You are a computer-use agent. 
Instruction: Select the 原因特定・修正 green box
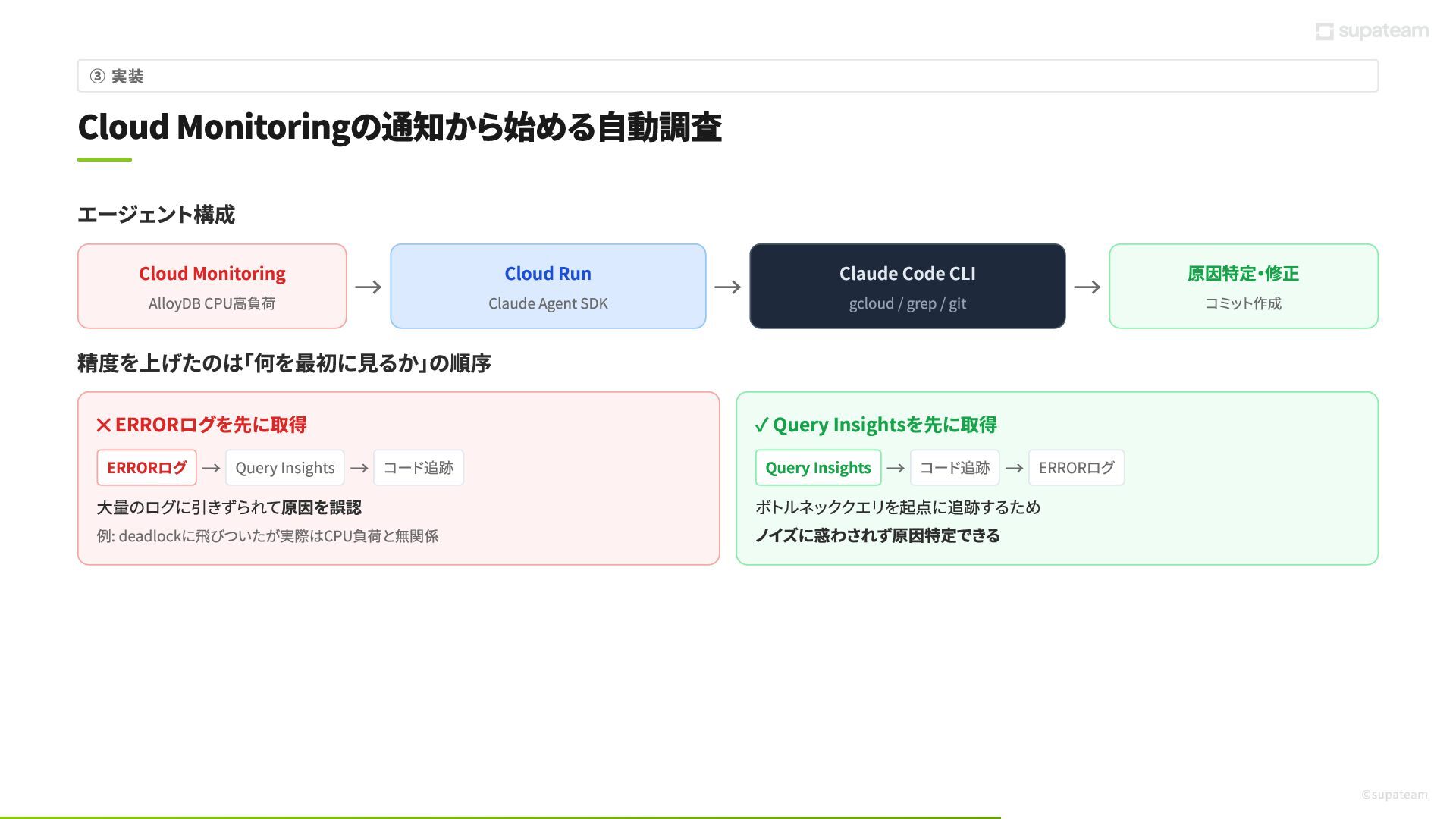[x=1244, y=286]
